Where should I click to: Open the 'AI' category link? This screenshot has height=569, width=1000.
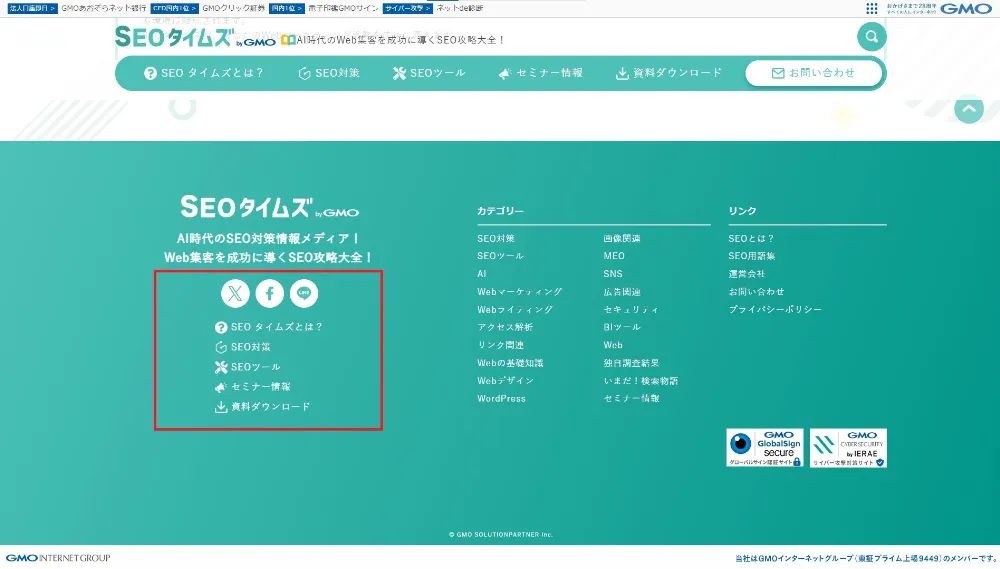coord(482,274)
